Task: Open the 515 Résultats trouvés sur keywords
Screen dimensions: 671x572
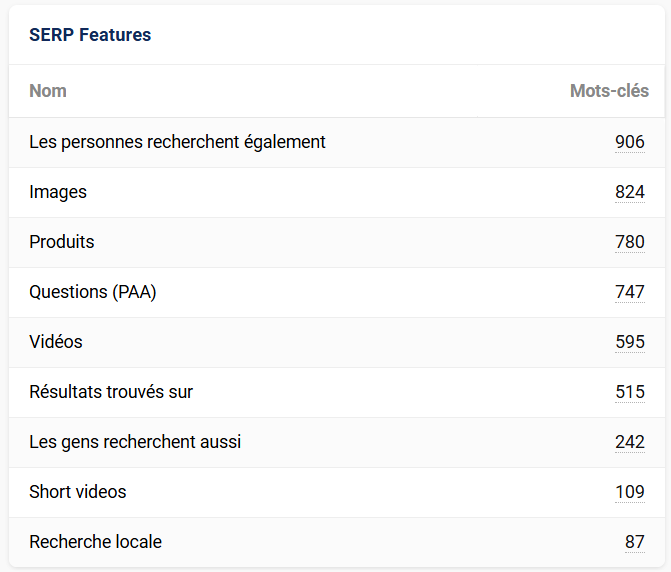Action: pos(630,392)
